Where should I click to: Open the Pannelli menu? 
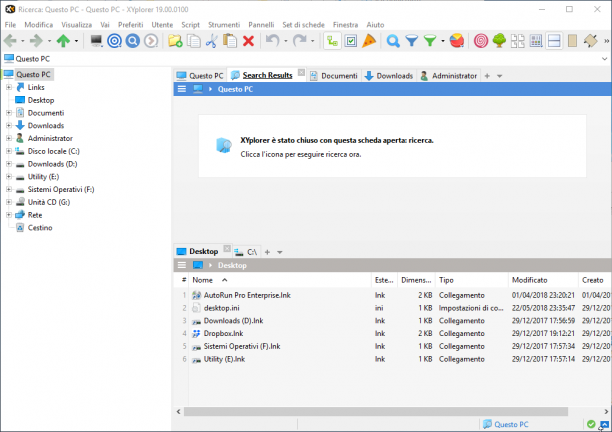coord(261,25)
